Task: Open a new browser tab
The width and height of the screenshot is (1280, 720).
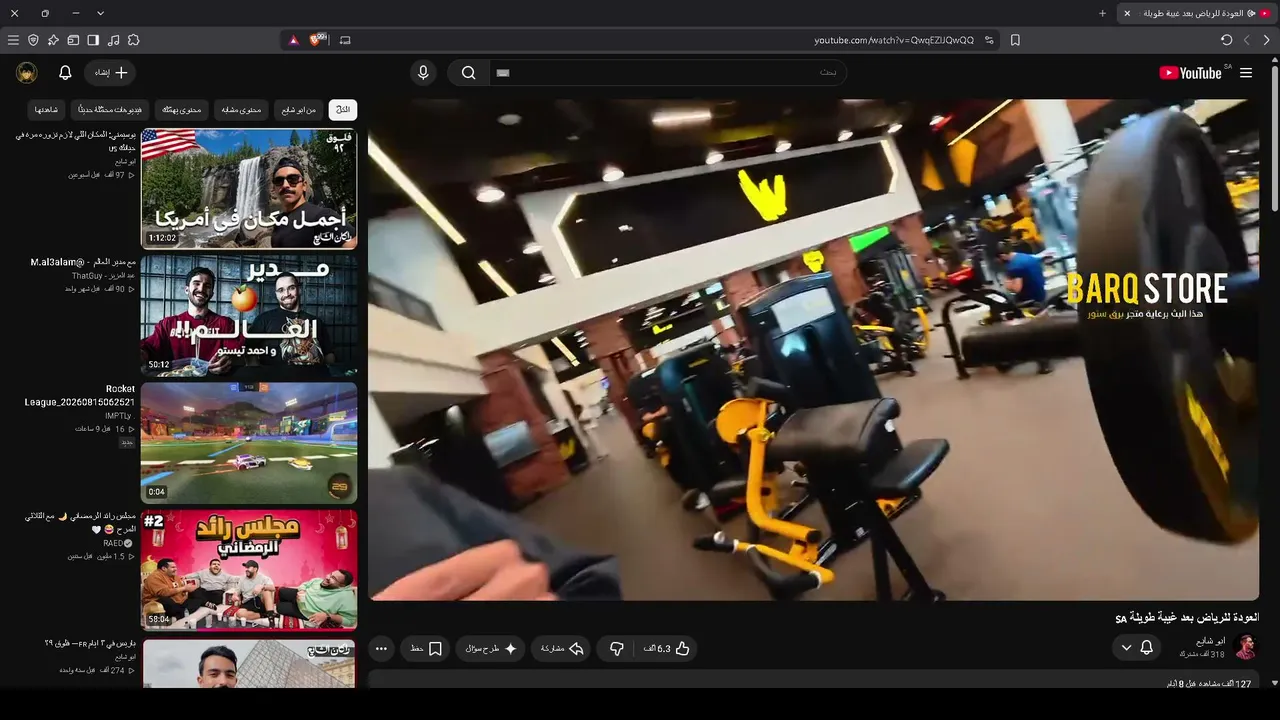Action: [x=1103, y=13]
